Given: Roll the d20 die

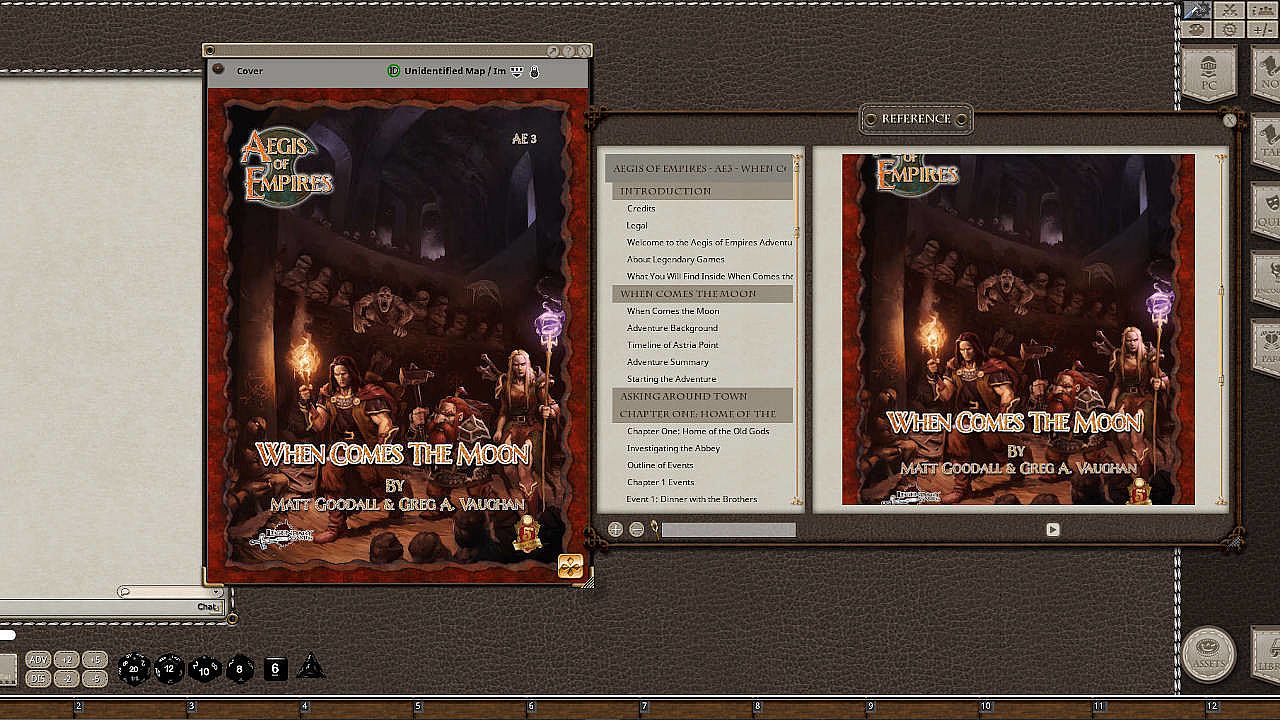Looking at the screenshot, I should [x=134, y=669].
